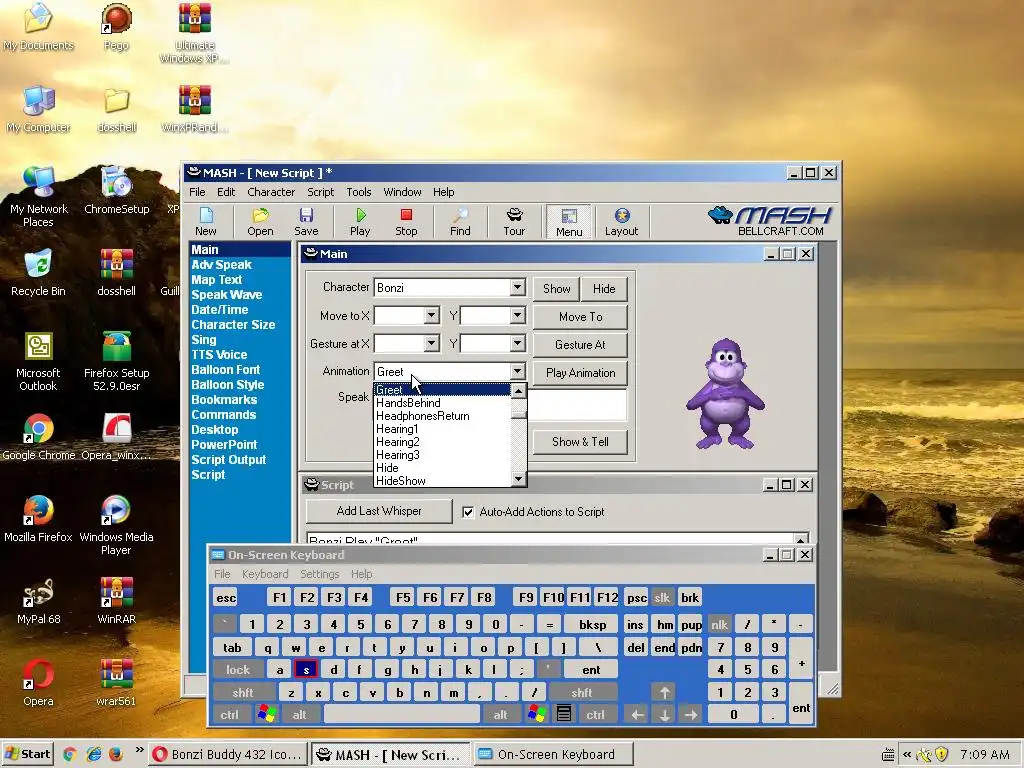Launch the Tour toolbar icon
1024x768 pixels.
(x=514, y=221)
